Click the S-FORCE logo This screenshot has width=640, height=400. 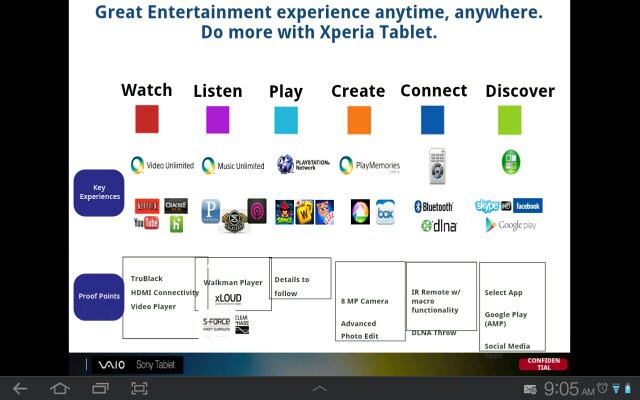216,324
